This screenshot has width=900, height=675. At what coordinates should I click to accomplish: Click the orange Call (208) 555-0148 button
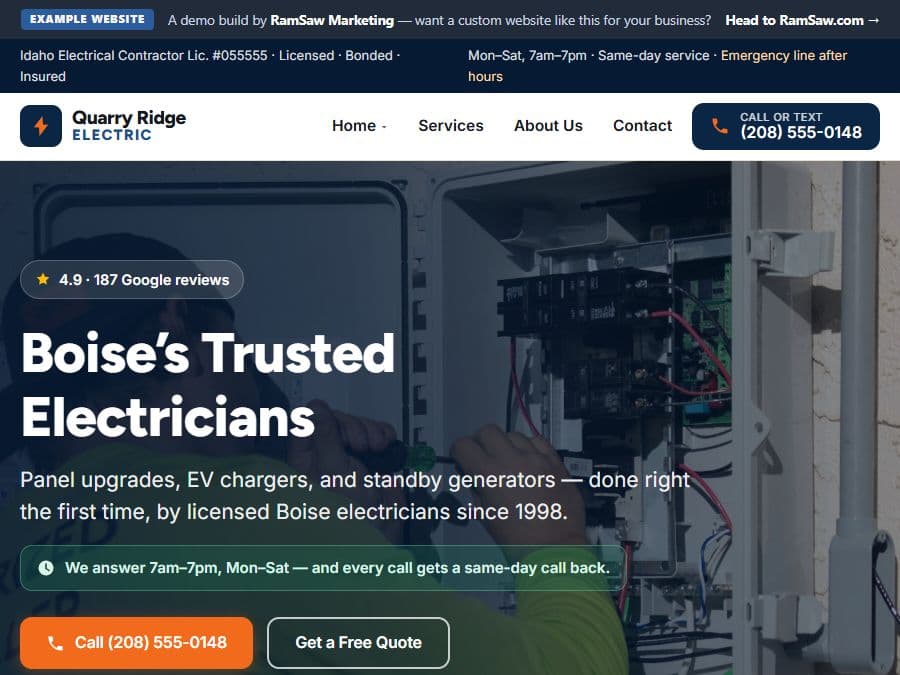point(137,643)
